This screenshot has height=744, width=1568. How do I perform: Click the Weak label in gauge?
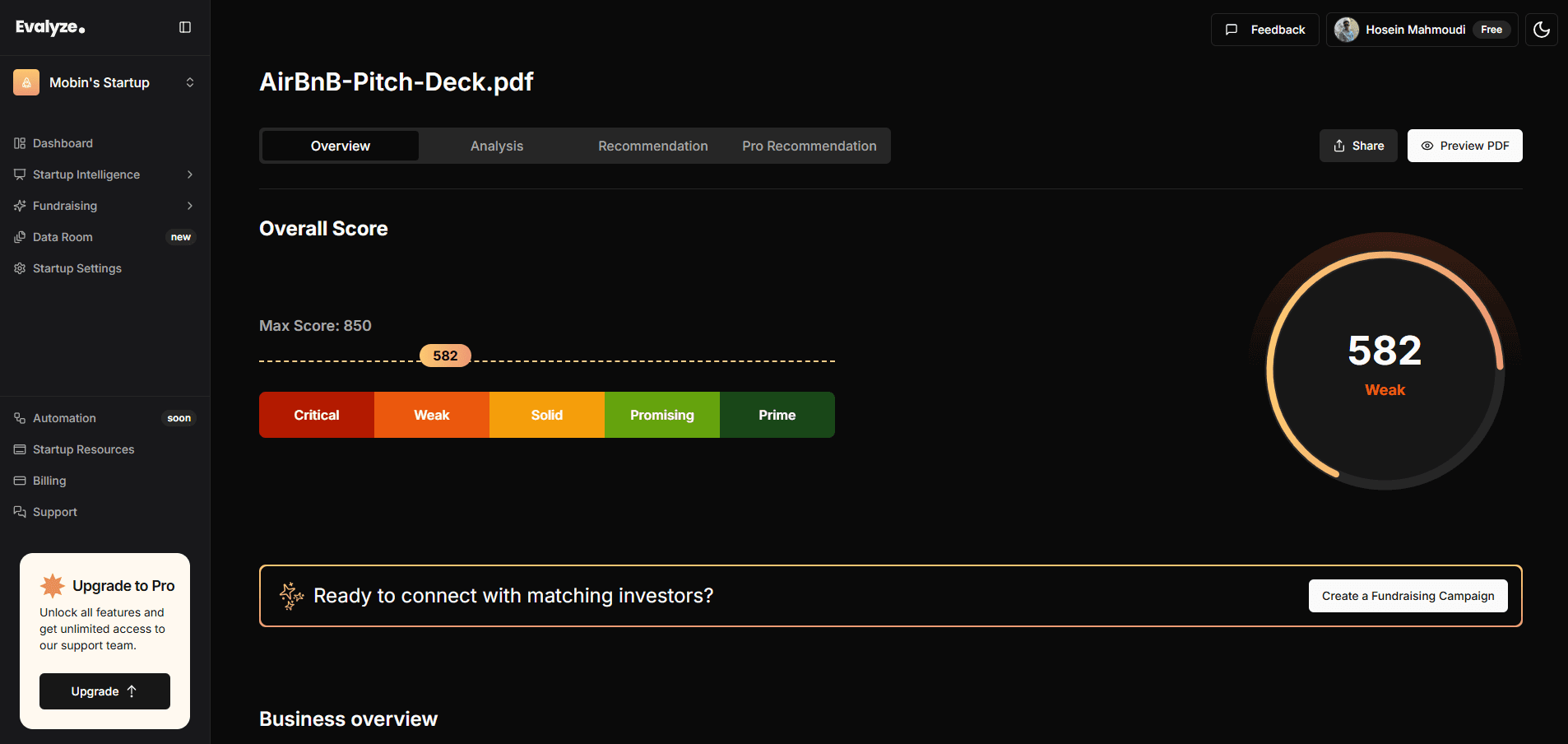pyautogui.click(x=1385, y=390)
